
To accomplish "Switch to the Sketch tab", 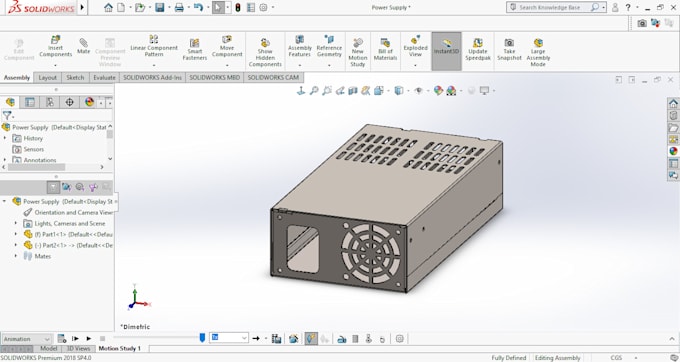I will coord(75,78).
